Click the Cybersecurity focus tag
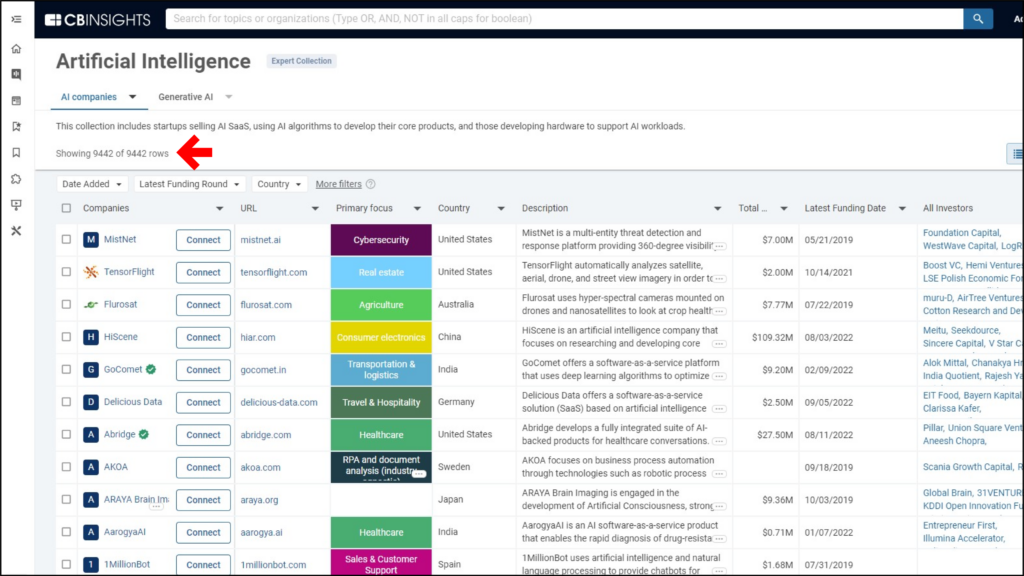1024x576 pixels. 381,240
